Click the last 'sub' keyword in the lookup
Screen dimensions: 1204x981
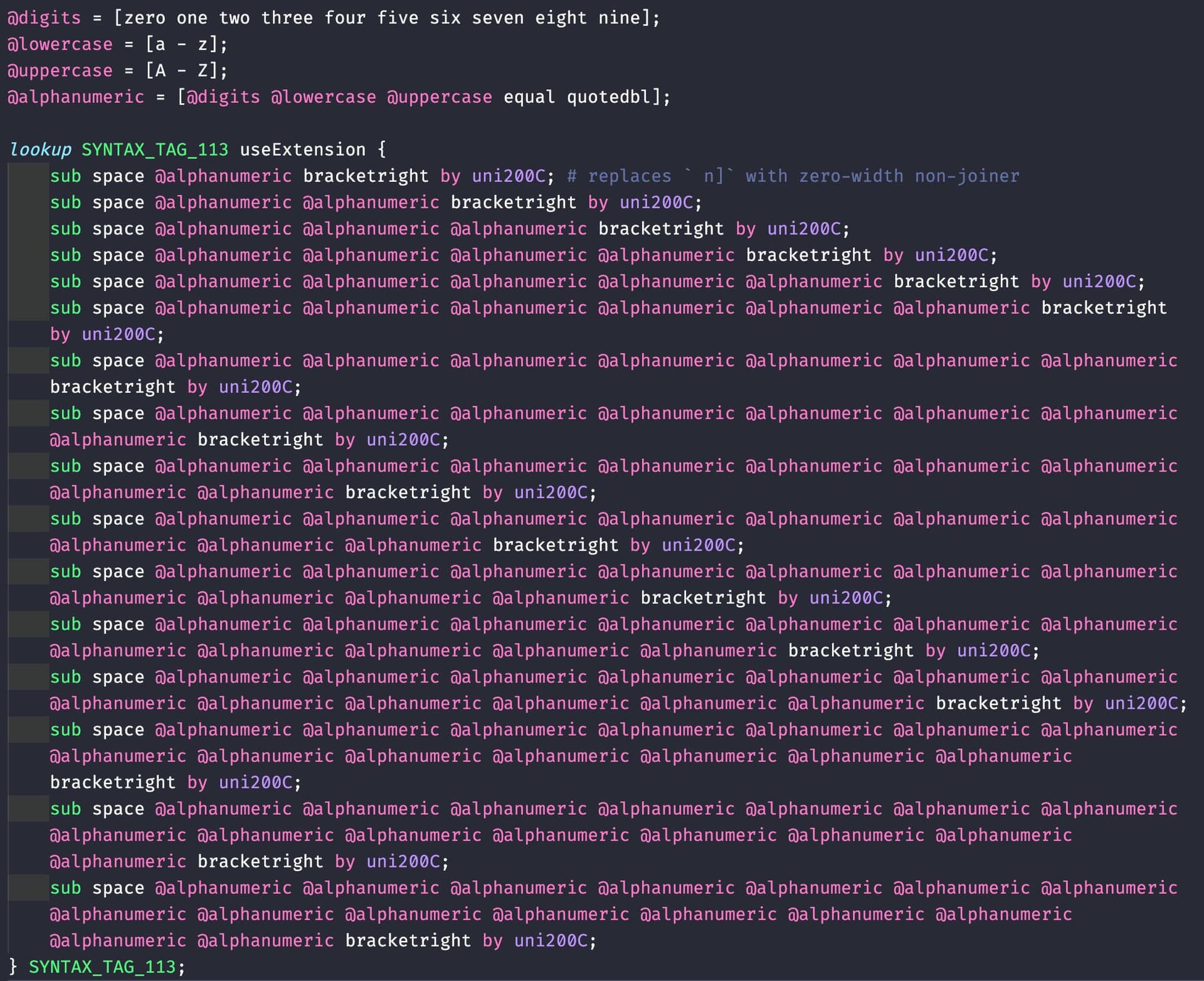(x=65, y=888)
